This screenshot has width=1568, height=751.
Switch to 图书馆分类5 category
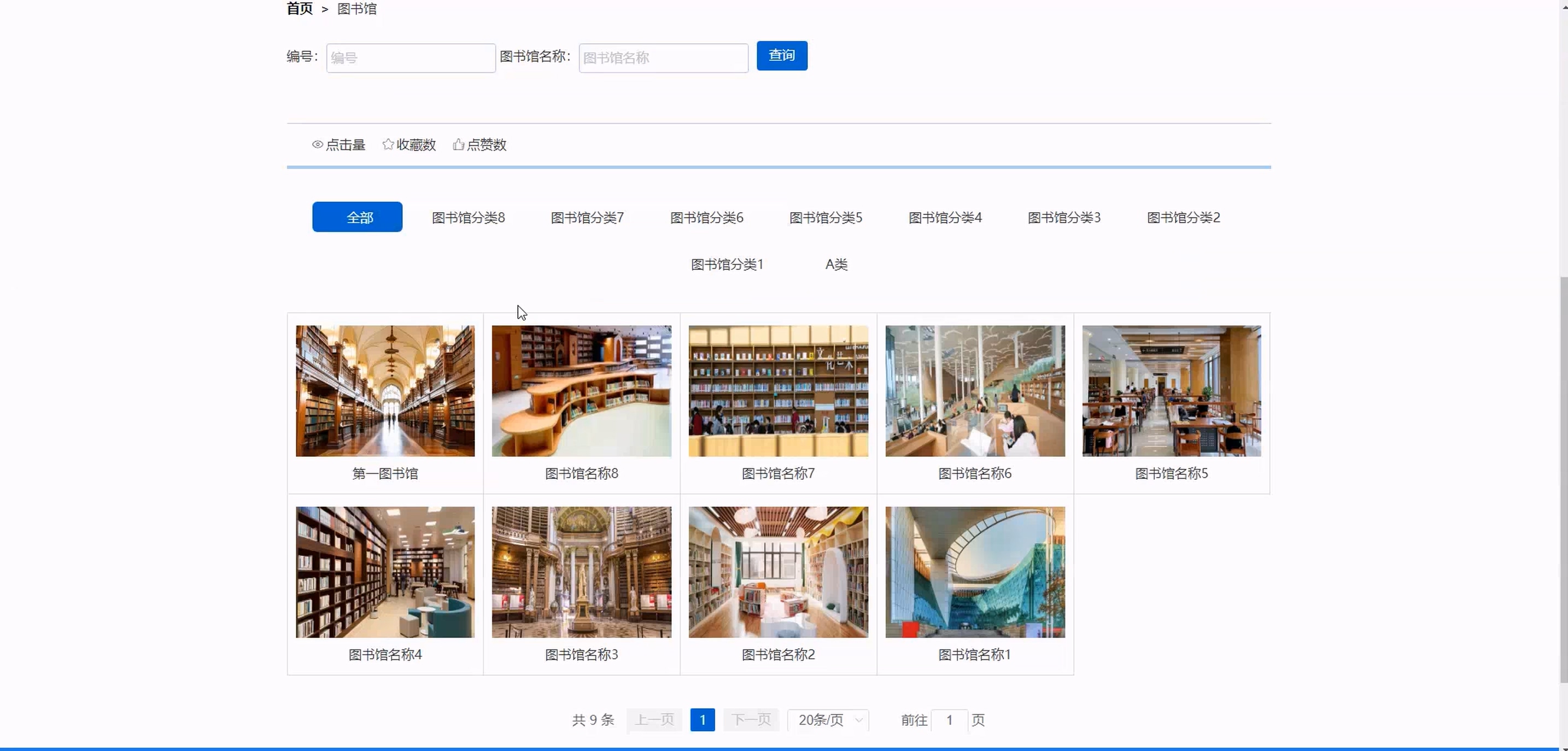pyautogui.click(x=826, y=218)
